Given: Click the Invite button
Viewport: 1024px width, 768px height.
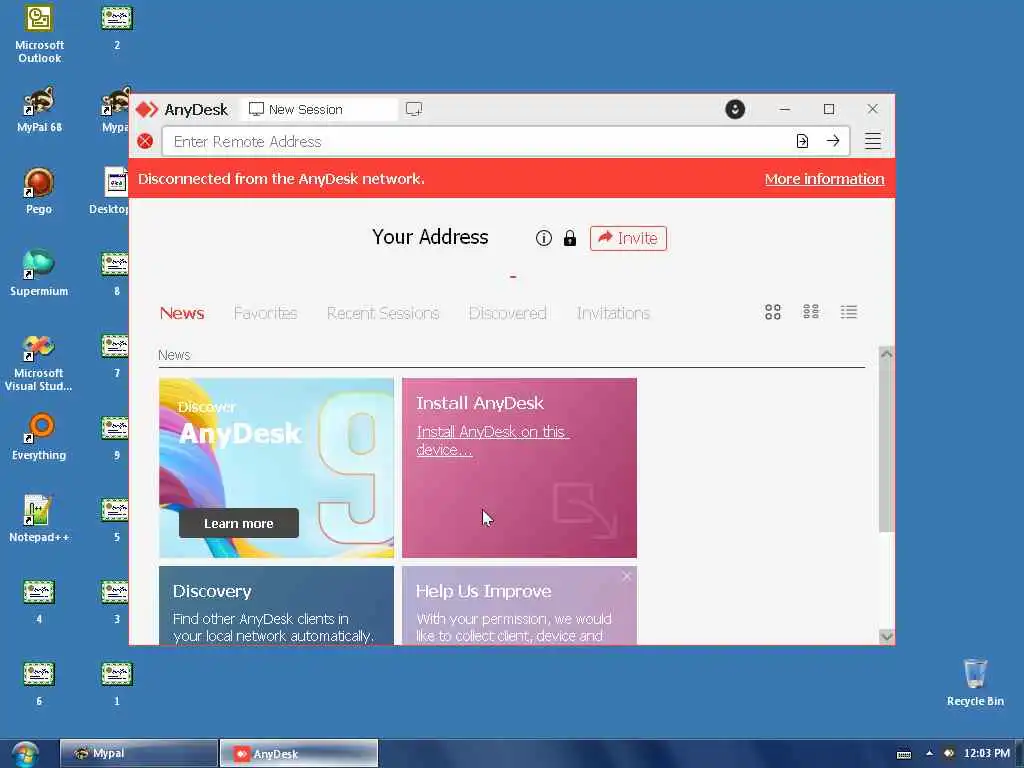Looking at the screenshot, I should coord(628,238).
